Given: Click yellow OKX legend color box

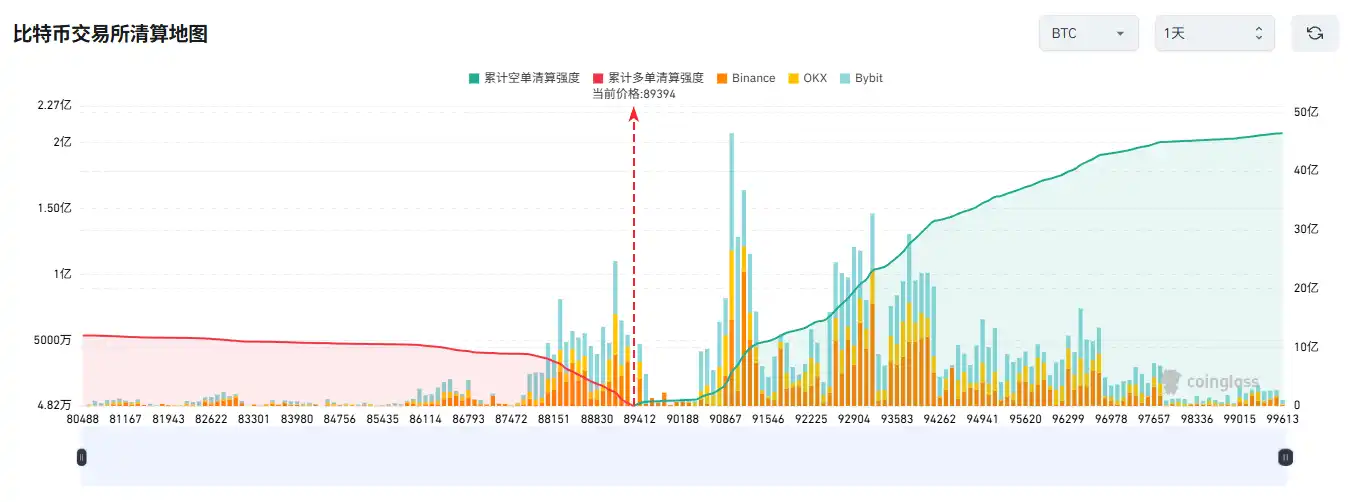Looking at the screenshot, I should click(794, 78).
